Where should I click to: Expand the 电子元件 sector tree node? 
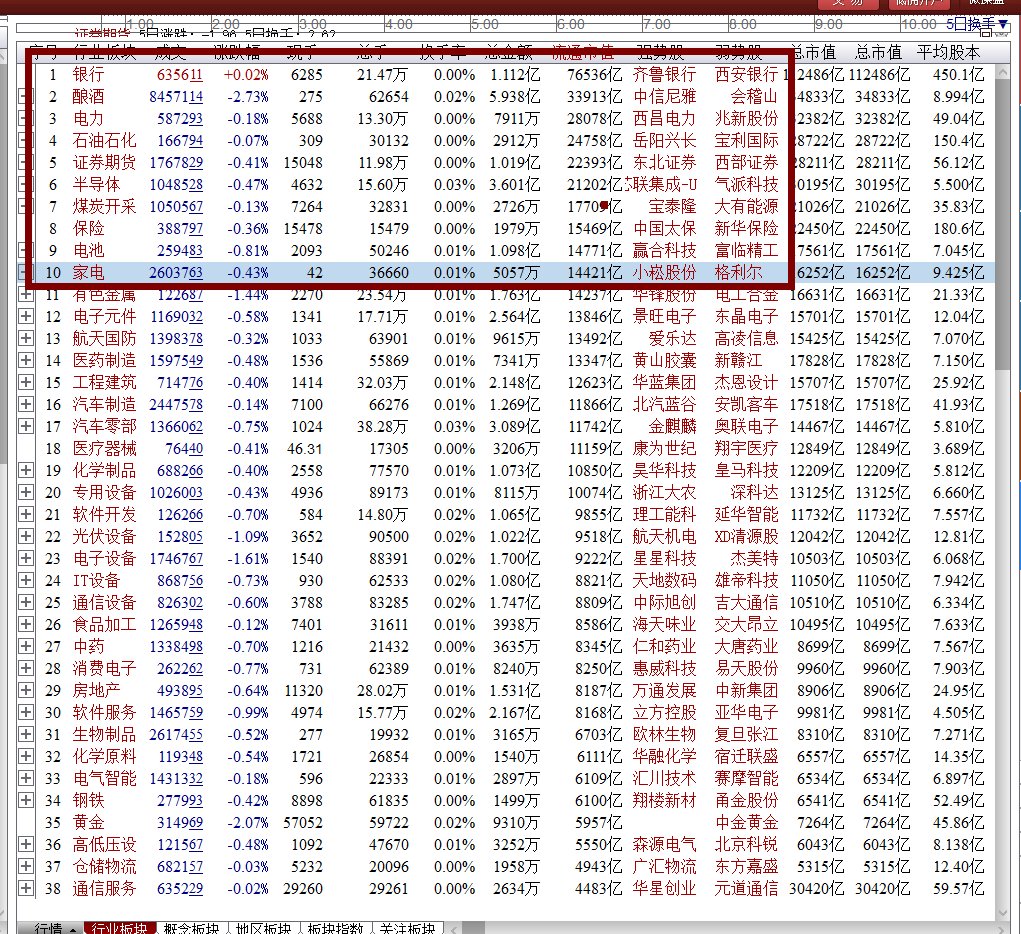coord(27,317)
